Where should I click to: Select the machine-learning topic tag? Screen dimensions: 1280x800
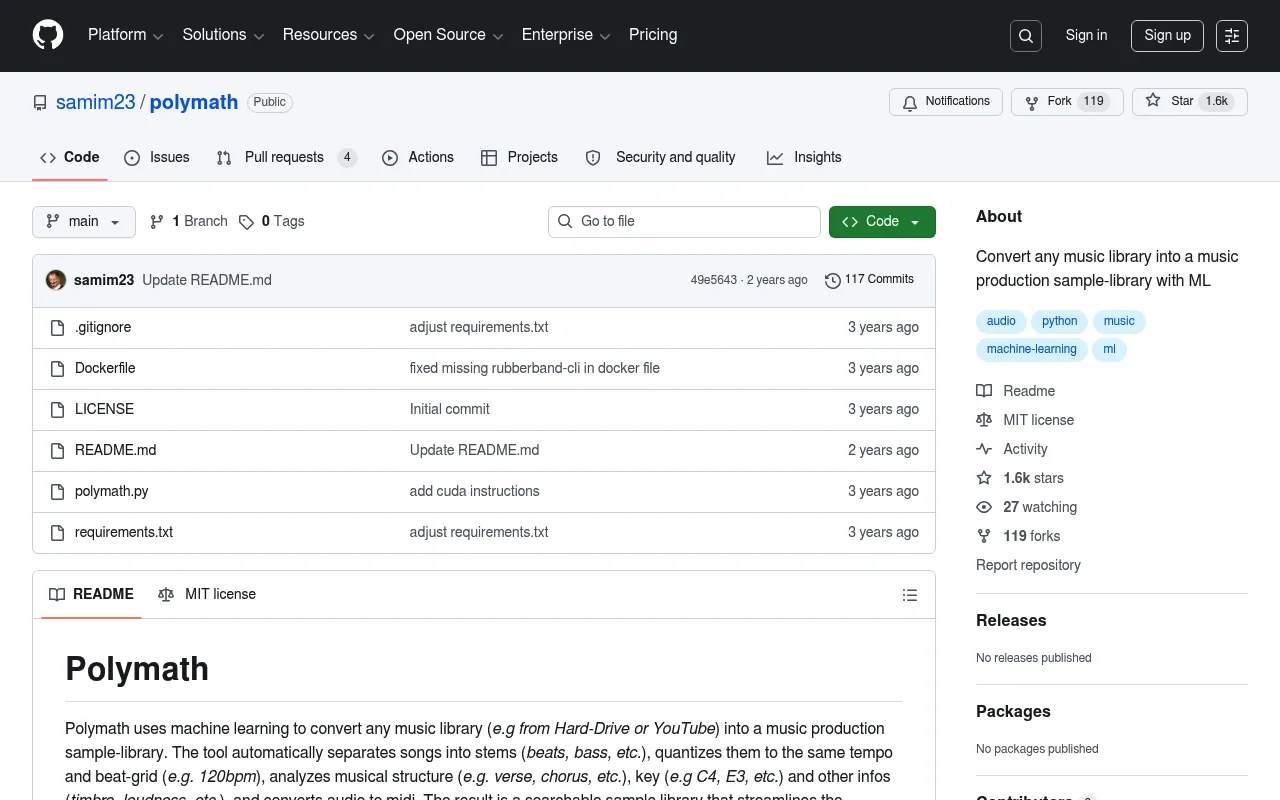coord(1032,349)
